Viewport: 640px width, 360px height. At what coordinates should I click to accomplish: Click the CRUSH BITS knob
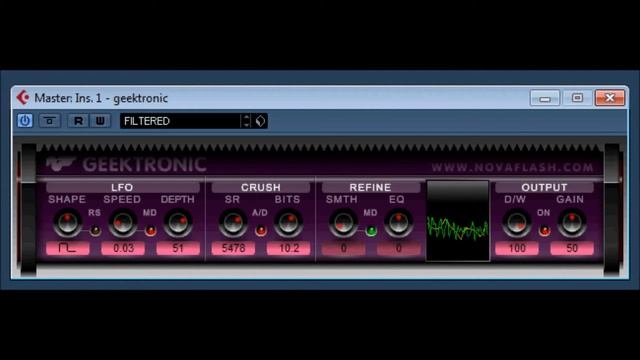point(288,223)
